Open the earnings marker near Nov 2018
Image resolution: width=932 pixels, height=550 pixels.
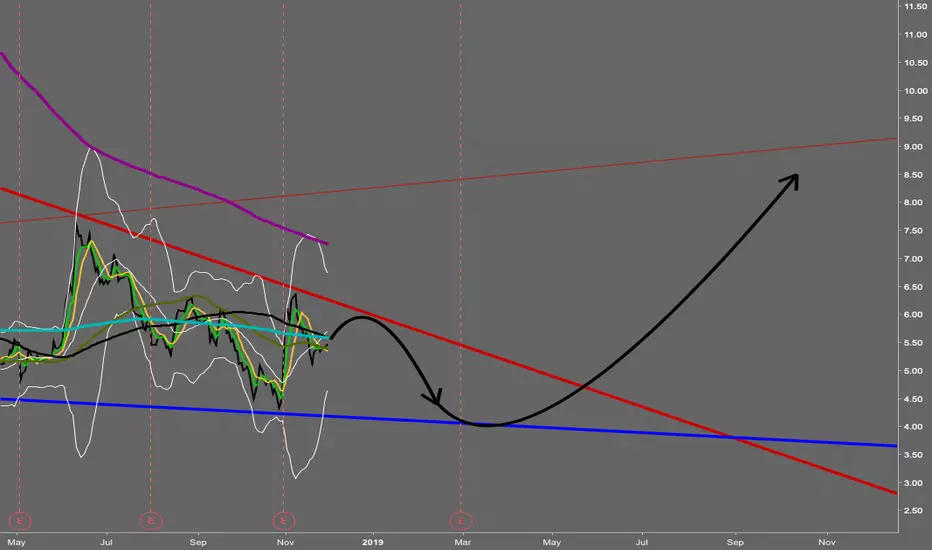(284, 521)
